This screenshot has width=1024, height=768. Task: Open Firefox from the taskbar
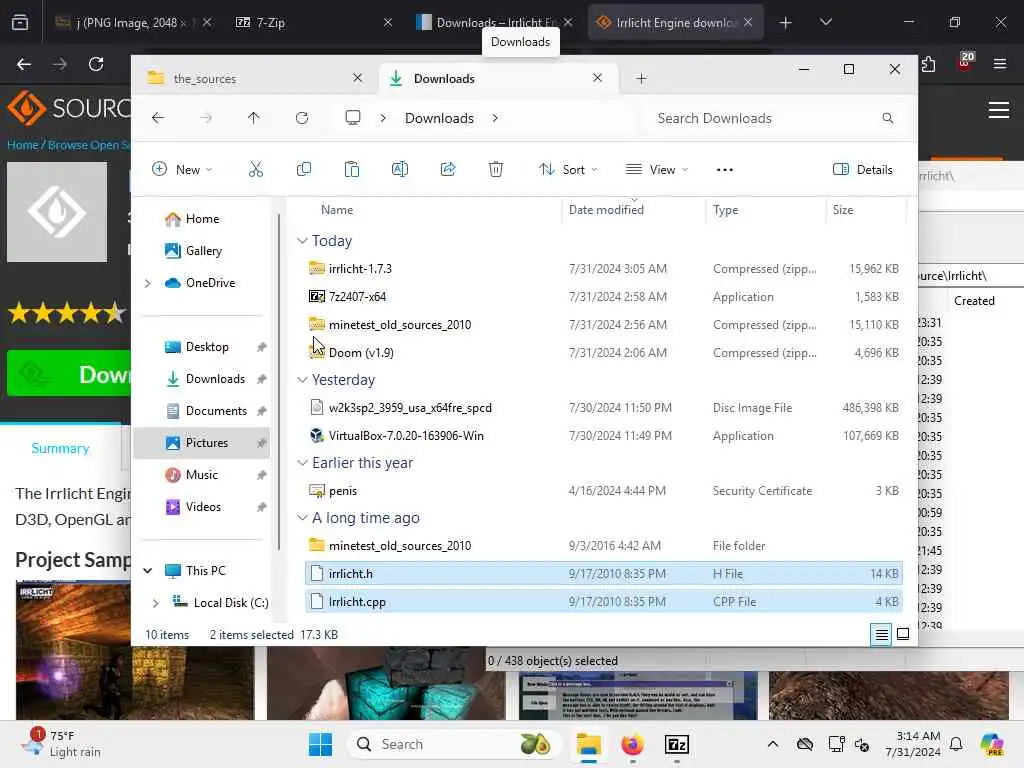tap(632, 744)
